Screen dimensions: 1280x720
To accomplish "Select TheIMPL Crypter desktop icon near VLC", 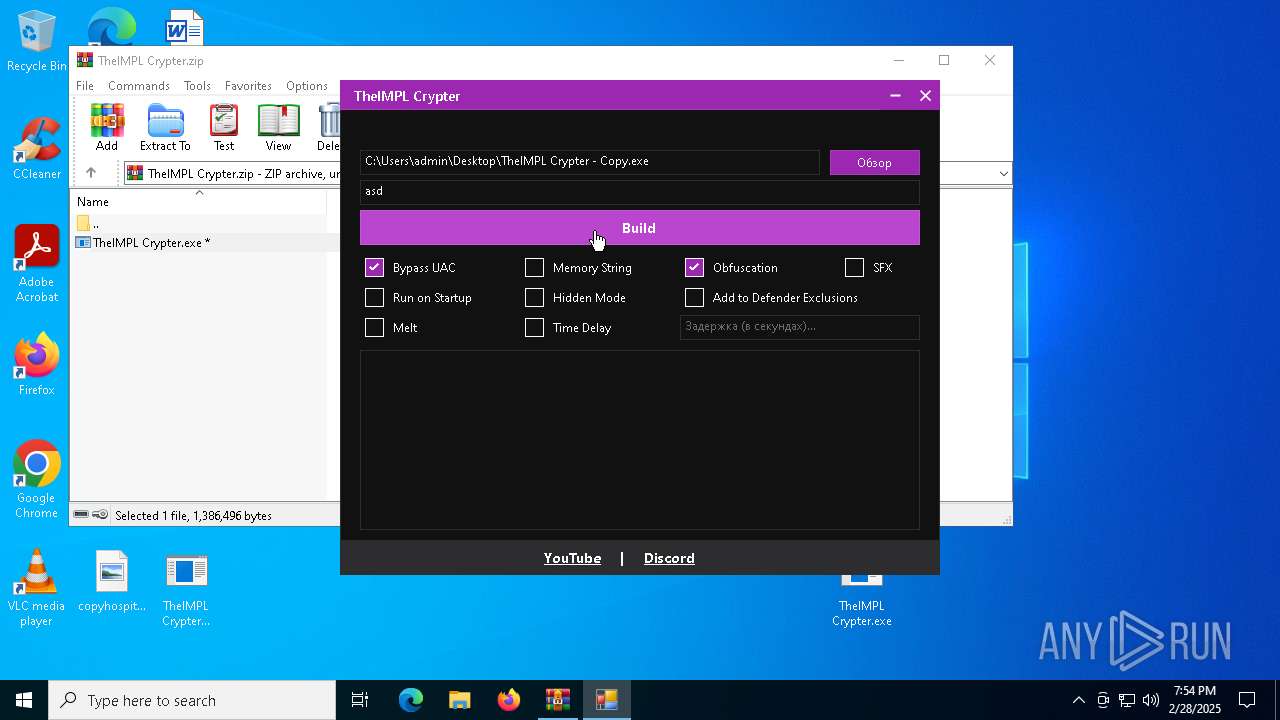I will 186,588.
